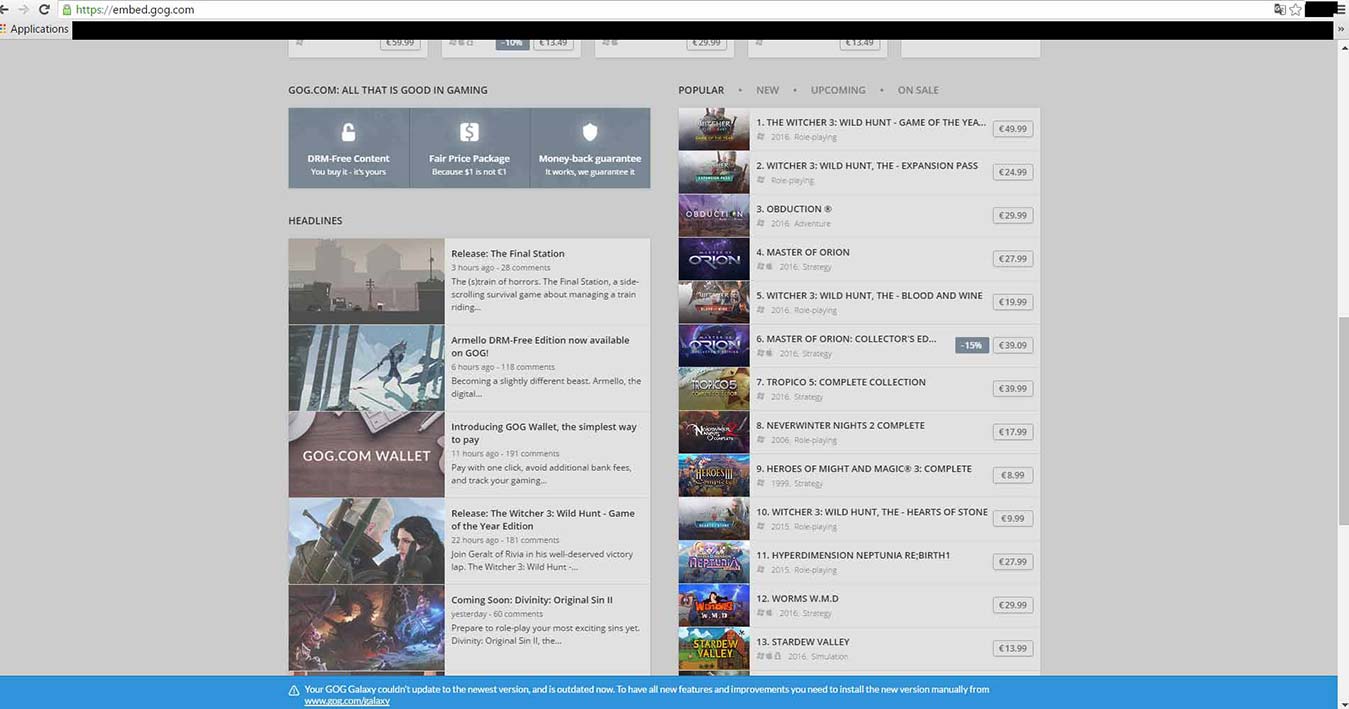
Task: Click Stardew Valley's €13.99 price button
Action: click(x=1012, y=648)
